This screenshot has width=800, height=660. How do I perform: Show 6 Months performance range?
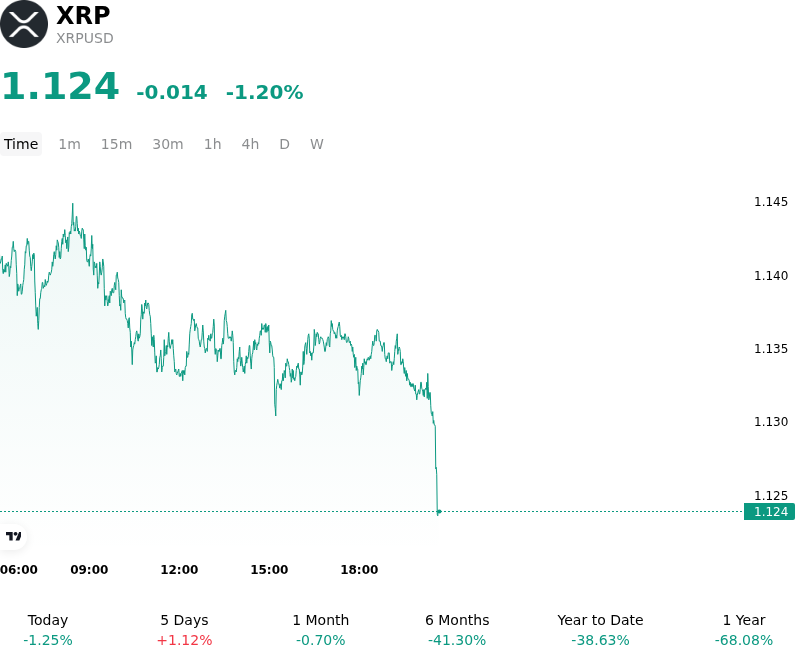tap(457, 630)
